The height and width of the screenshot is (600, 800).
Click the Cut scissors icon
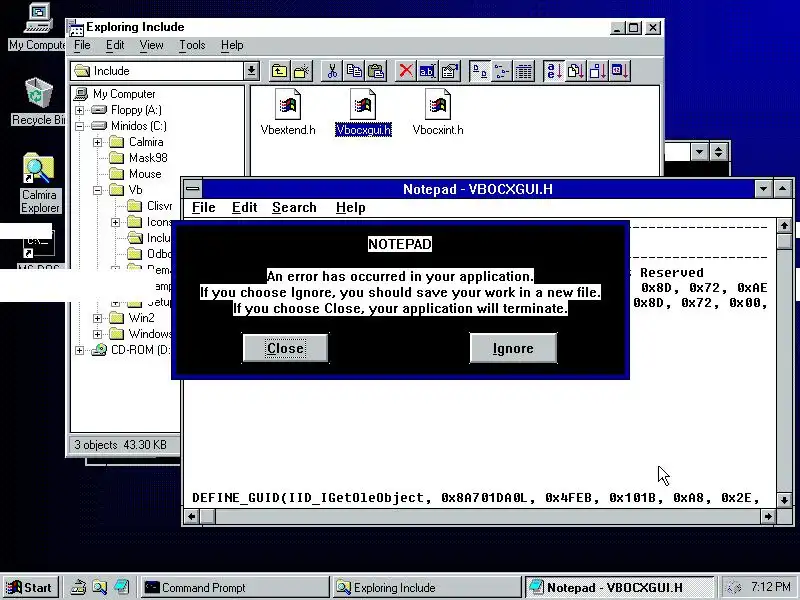pos(332,71)
